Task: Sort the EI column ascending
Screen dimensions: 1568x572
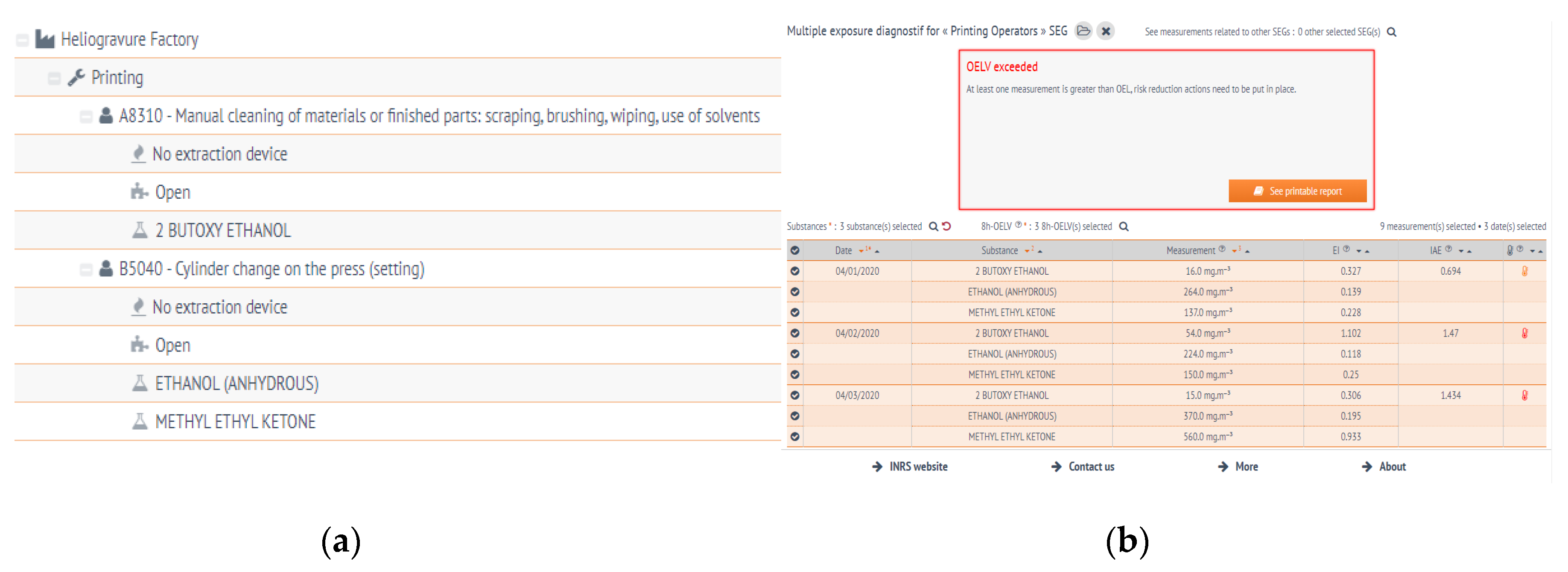Action: pos(1367,251)
